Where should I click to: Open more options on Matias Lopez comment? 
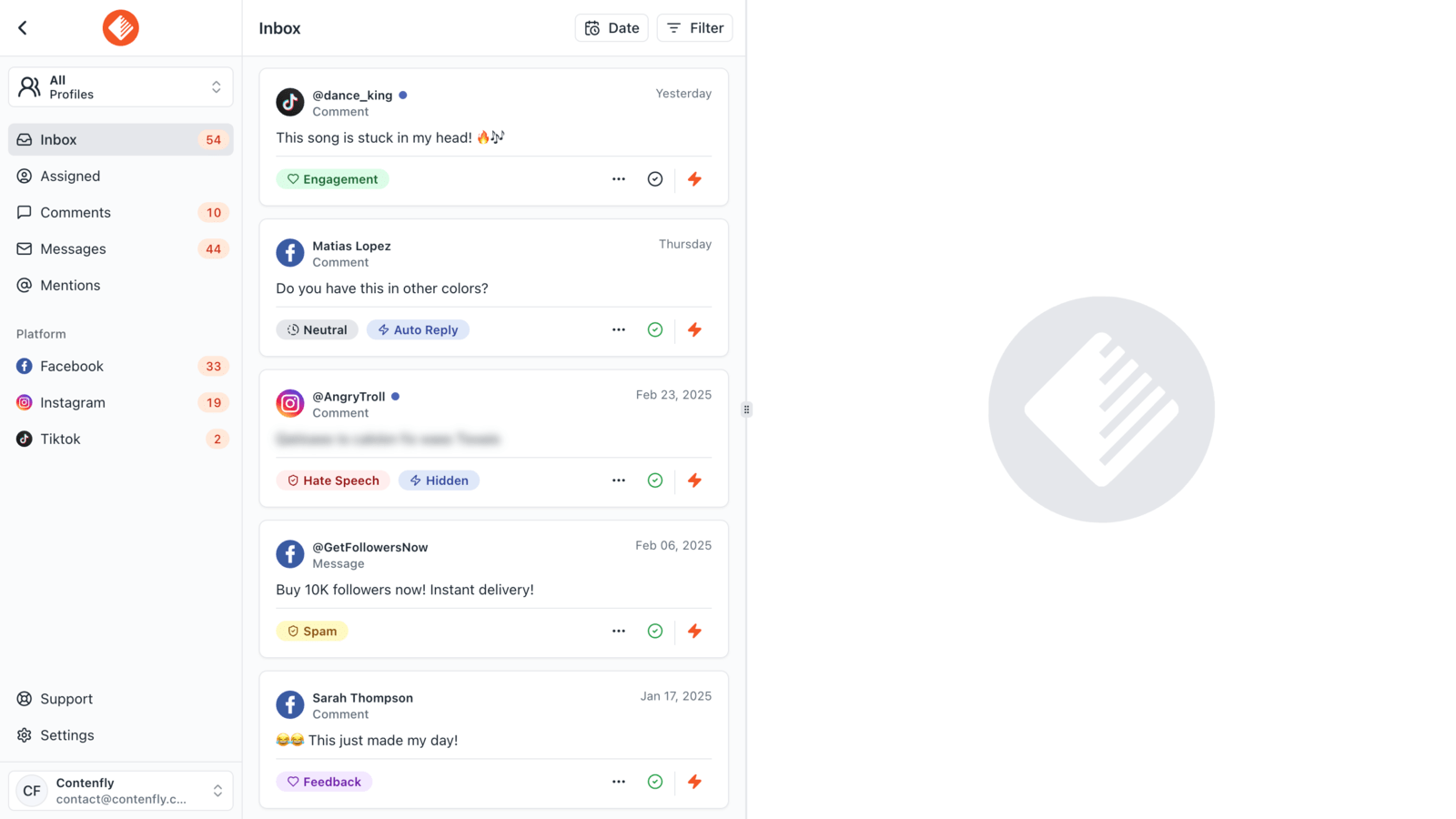tap(619, 329)
